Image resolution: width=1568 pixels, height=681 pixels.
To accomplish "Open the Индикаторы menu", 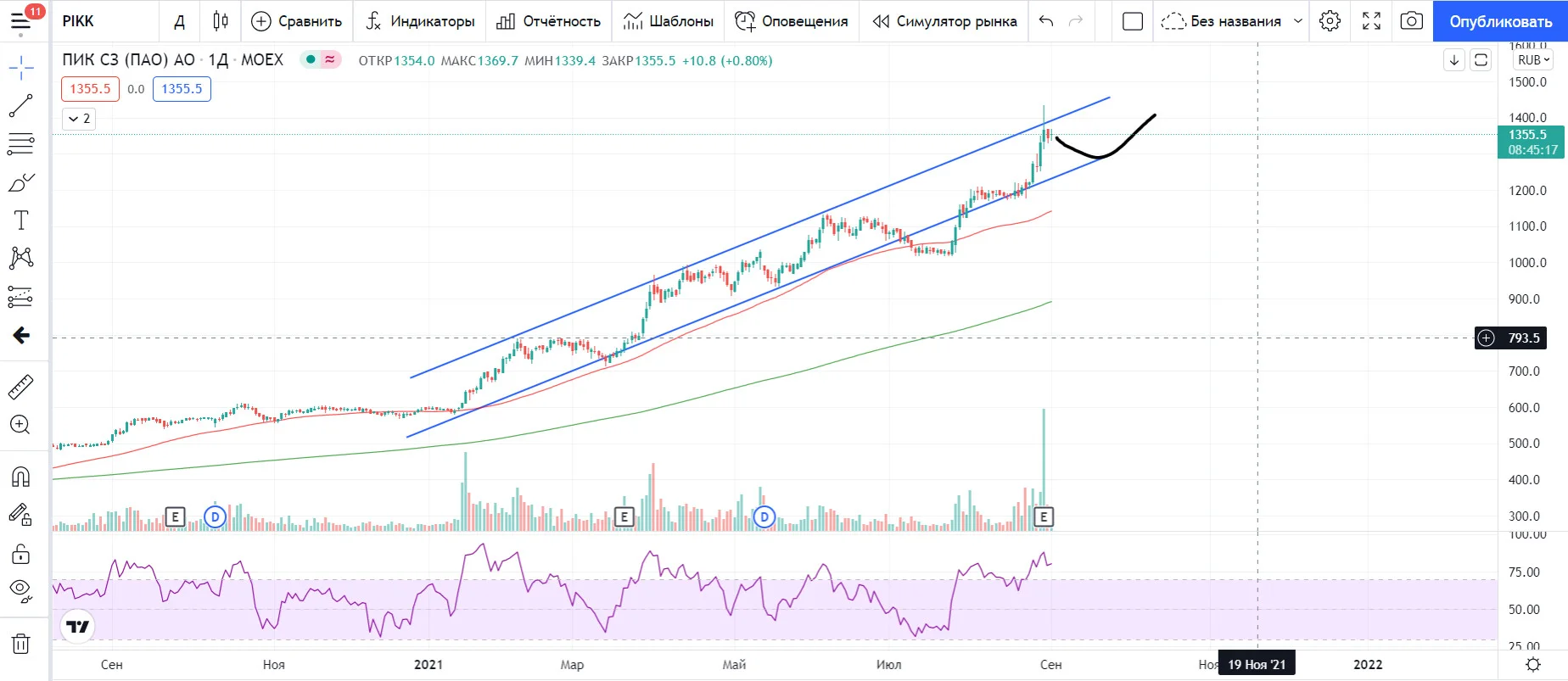I will 420,21.
